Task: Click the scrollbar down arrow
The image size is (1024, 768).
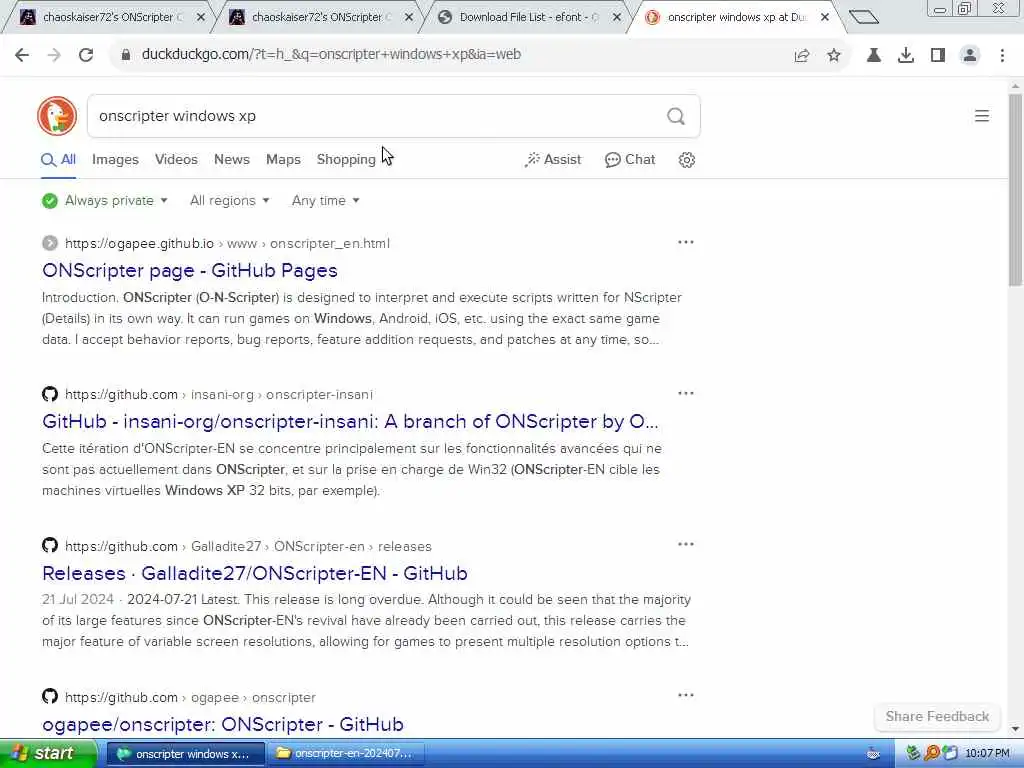Action: click(x=1015, y=728)
